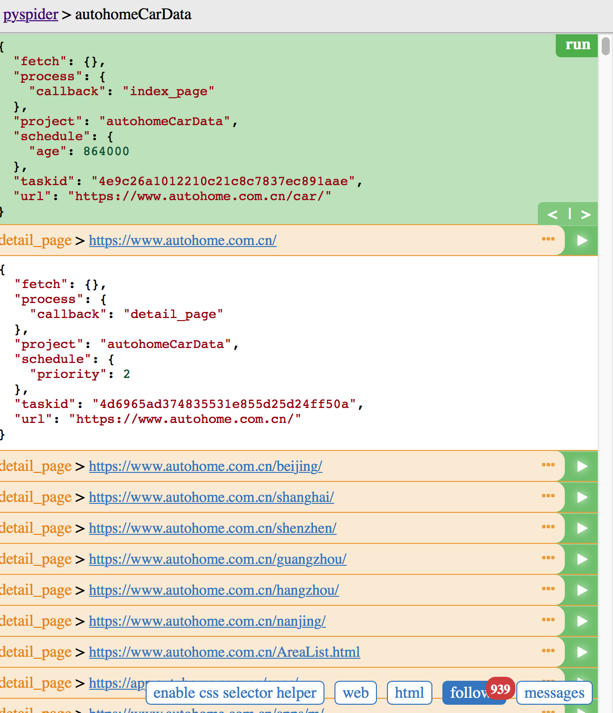Play the hangzhou detail_page task
Image resolution: width=613 pixels, height=713 pixels.
click(x=582, y=590)
